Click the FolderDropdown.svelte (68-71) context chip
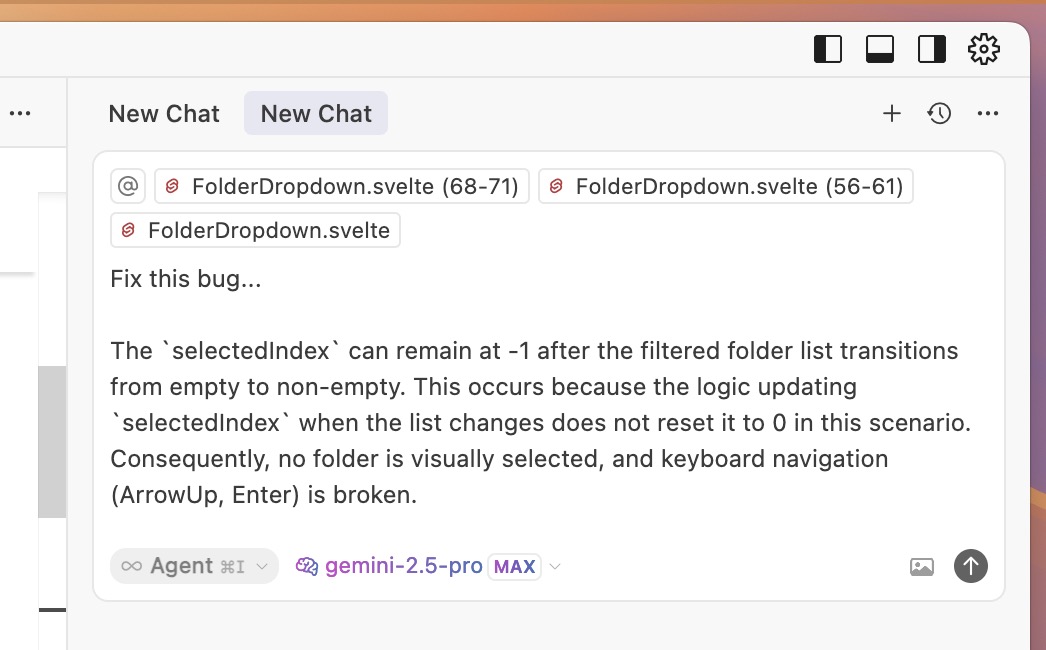Image resolution: width=1046 pixels, height=650 pixels. [x=342, y=186]
